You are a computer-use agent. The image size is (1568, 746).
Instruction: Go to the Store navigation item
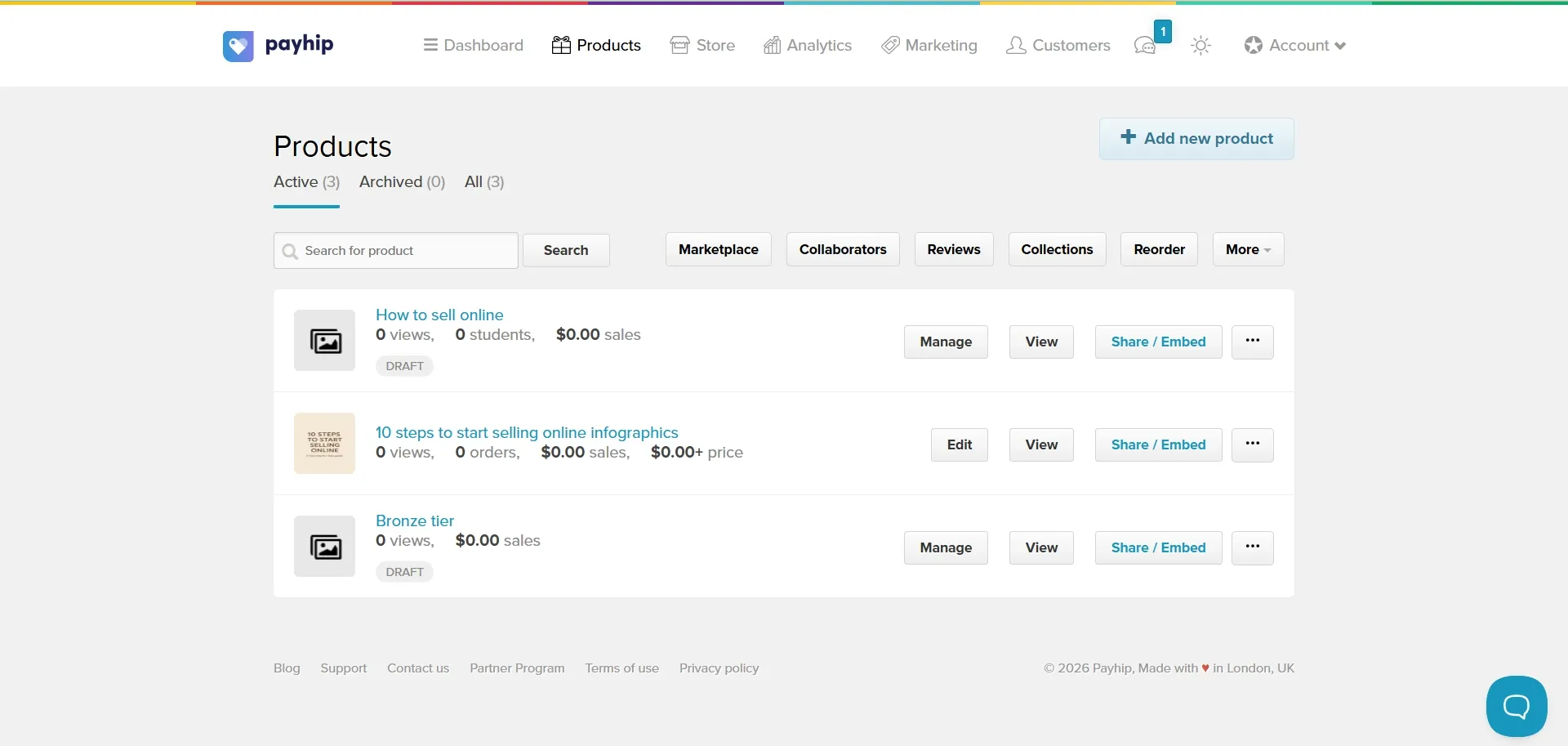(702, 46)
